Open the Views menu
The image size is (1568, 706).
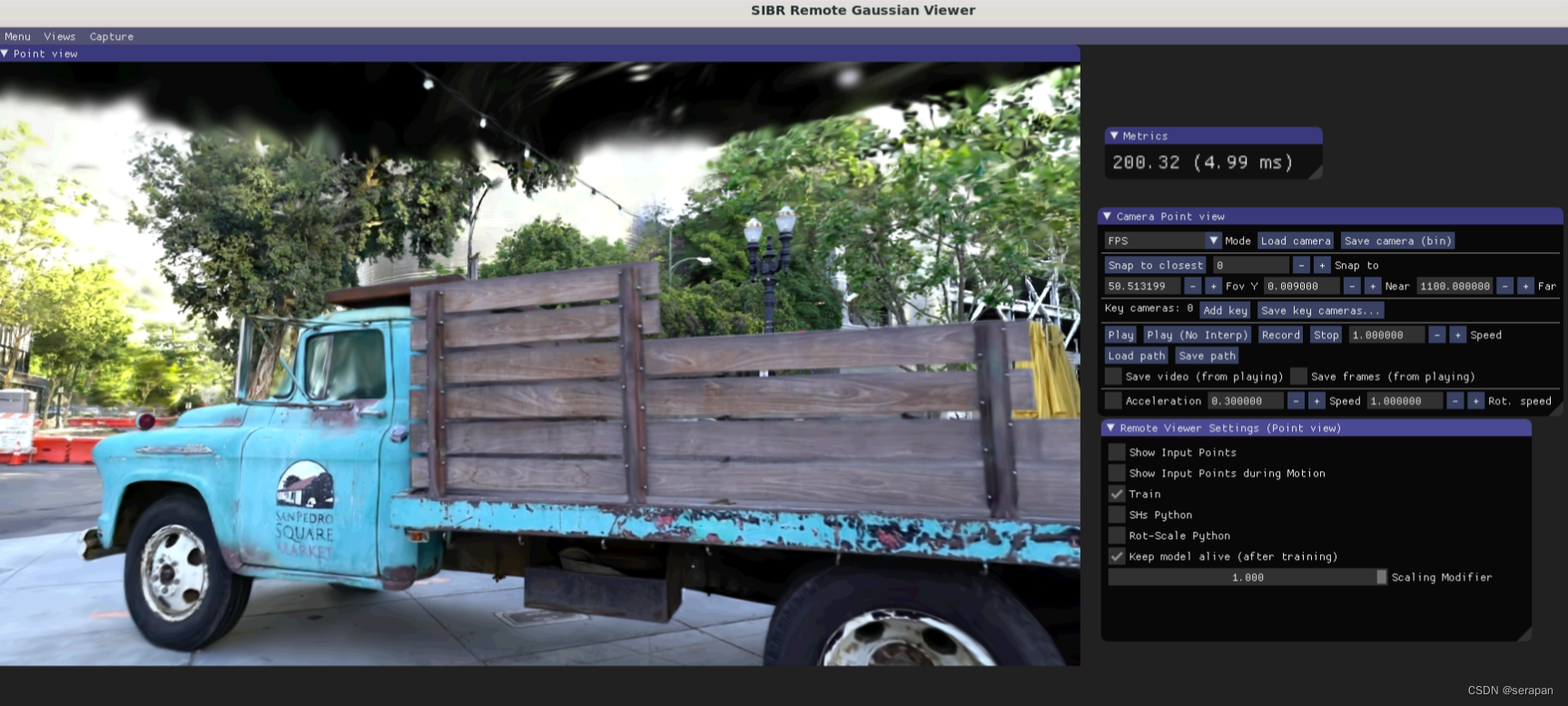click(x=59, y=36)
